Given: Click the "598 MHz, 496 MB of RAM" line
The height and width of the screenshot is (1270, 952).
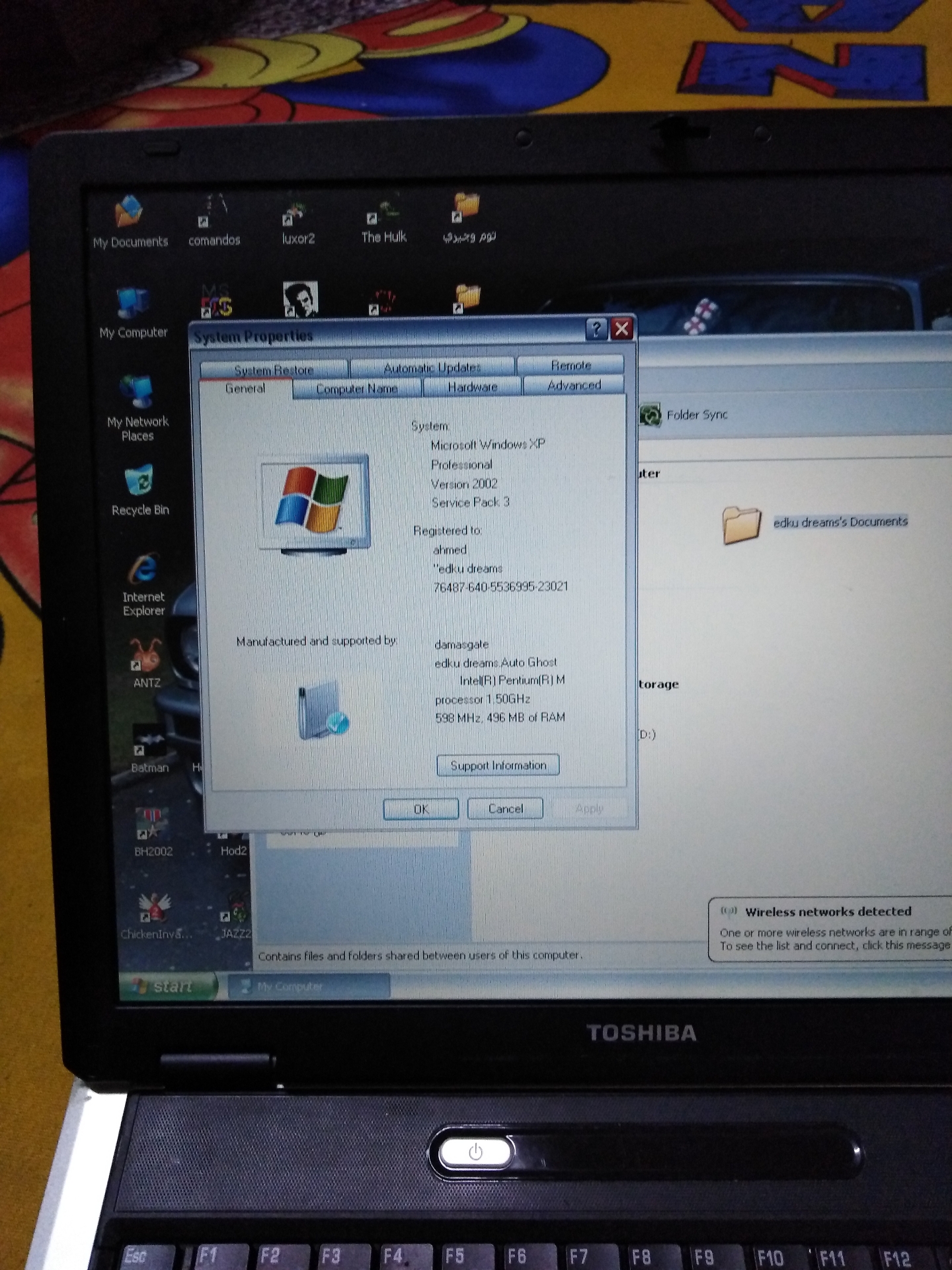Looking at the screenshot, I should pos(500,718).
